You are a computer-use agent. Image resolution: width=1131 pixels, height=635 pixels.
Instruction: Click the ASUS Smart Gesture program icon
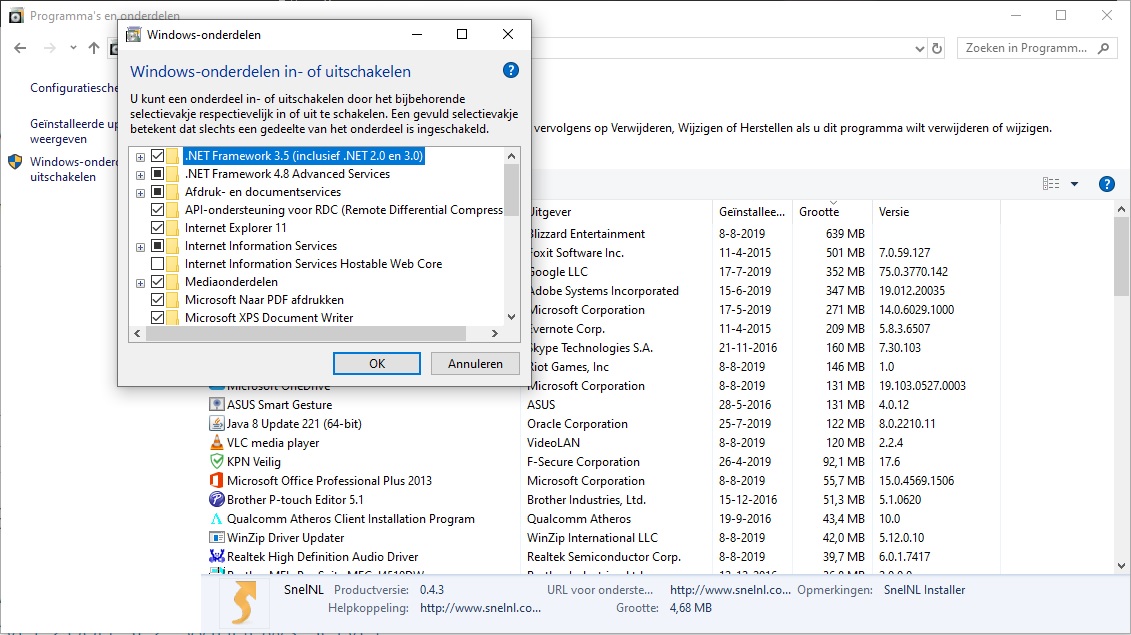pyautogui.click(x=216, y=405)
